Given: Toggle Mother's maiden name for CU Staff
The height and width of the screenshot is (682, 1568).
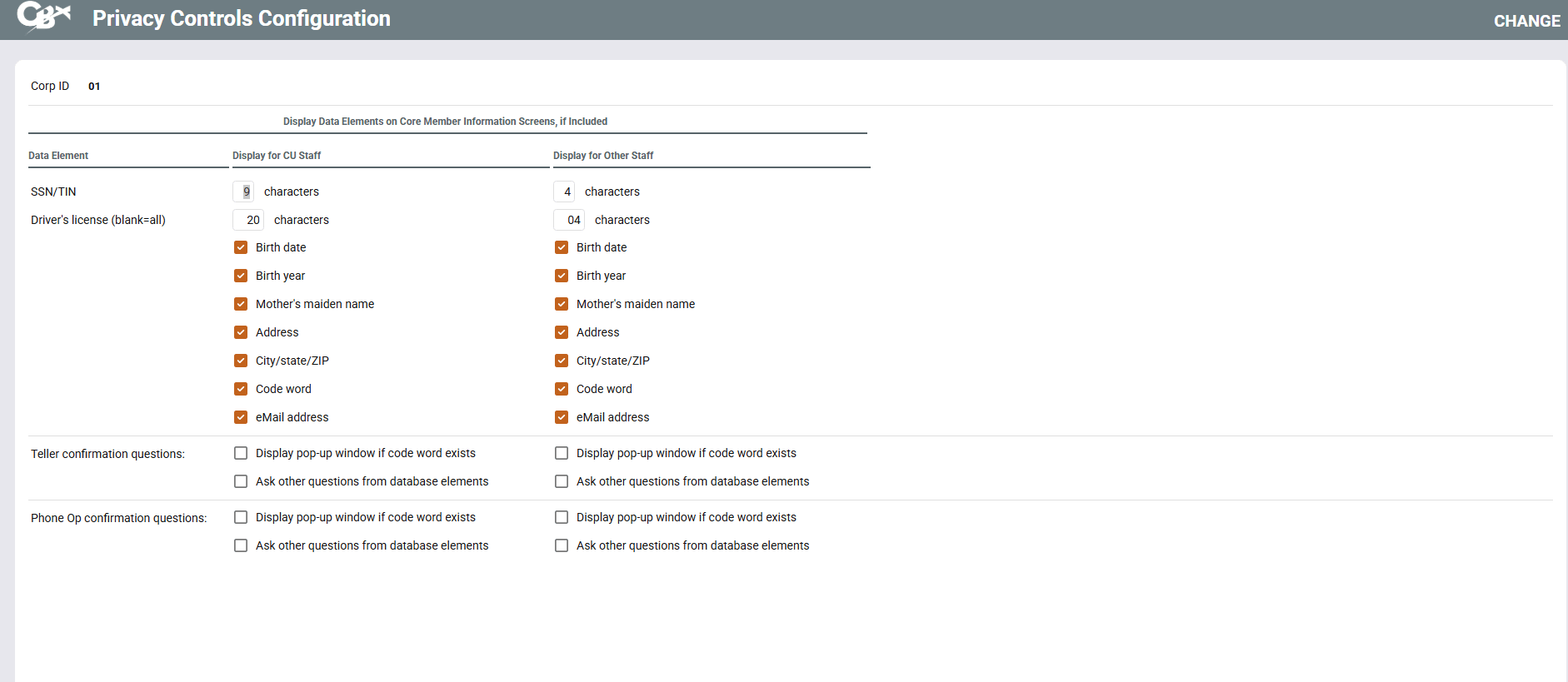Looking at the screenshot, I should click(241, 304).
